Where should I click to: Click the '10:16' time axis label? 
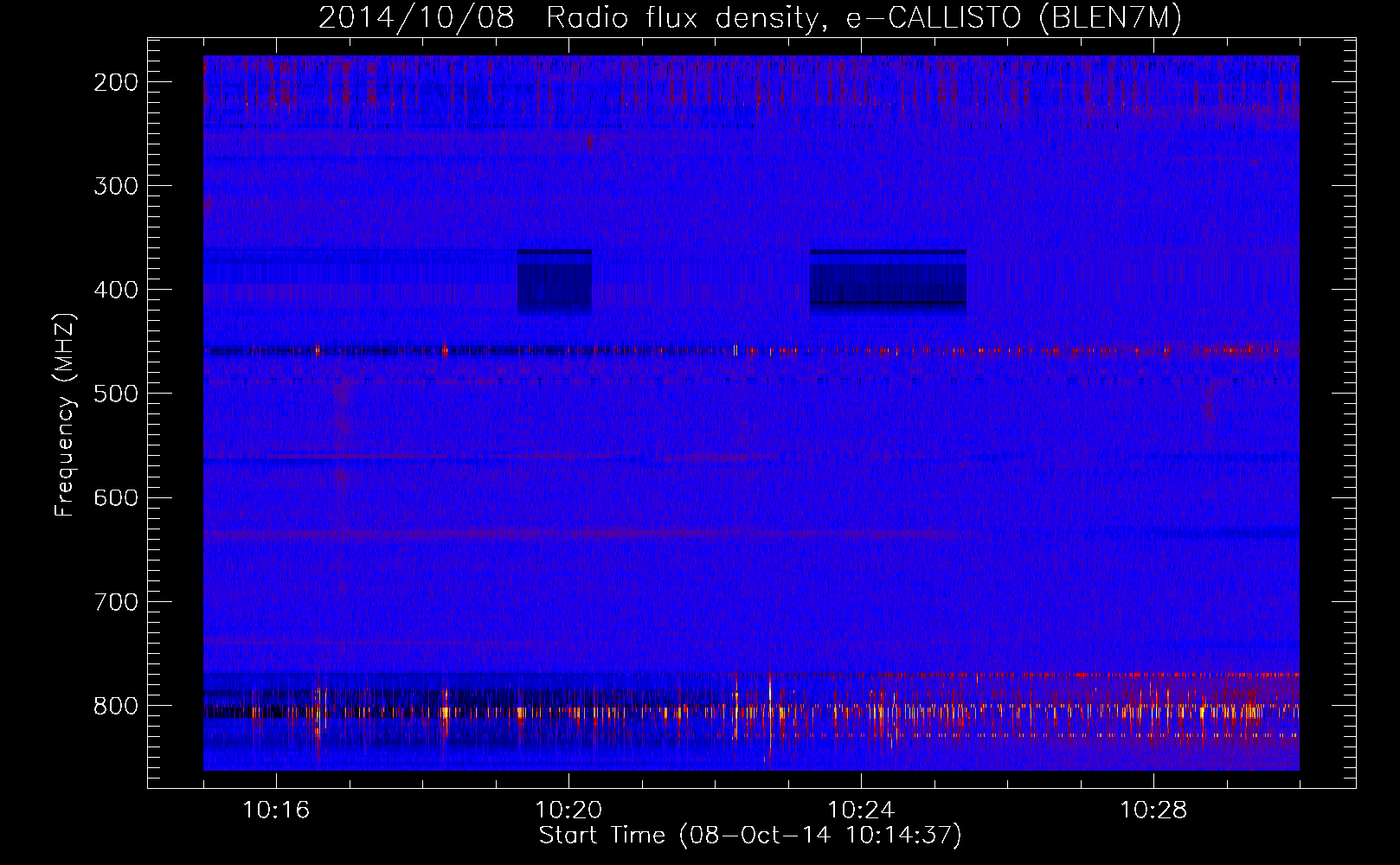tap(276, 810)
